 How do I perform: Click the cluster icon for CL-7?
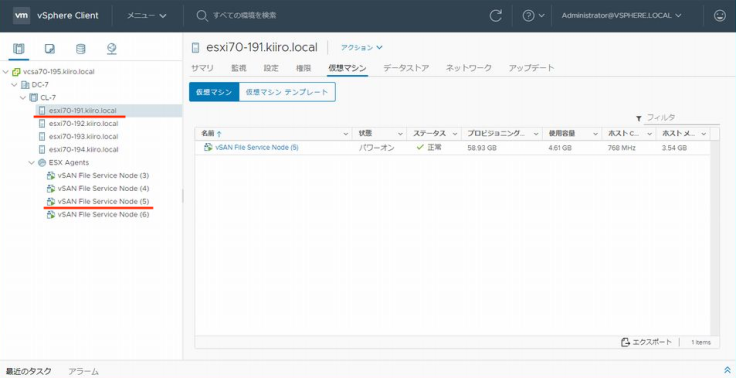coord(33,98)
